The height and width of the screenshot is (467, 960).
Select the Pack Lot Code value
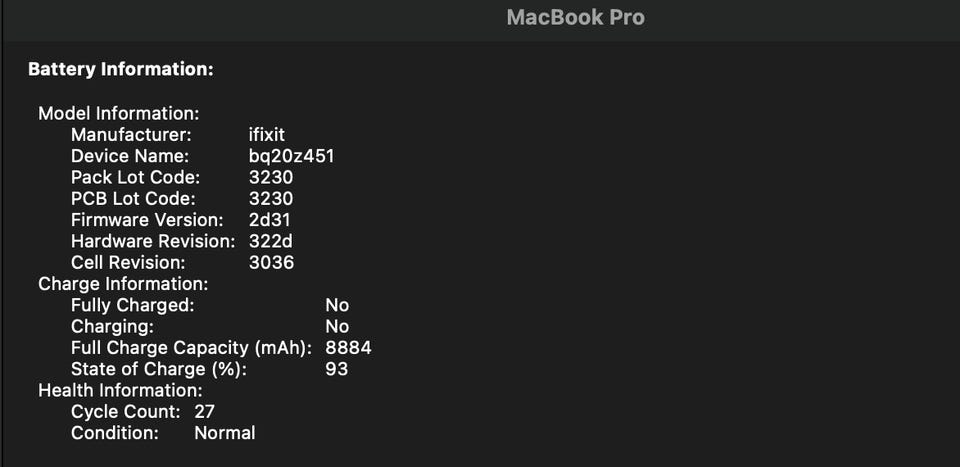pyautogui.click(x=271, y=177)
